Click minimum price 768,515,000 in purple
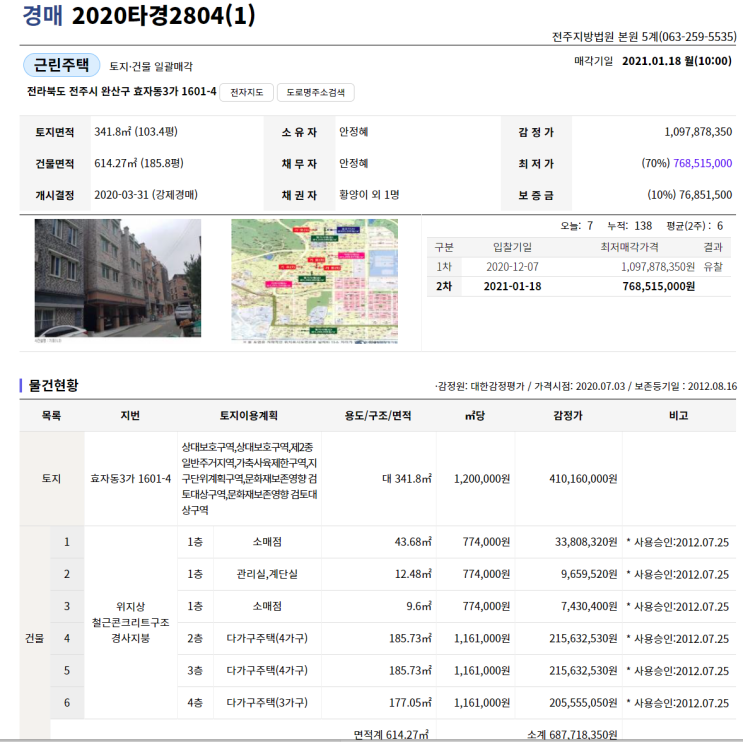The width and height of the screenshot is (743, 742). [x=702, y=163]
